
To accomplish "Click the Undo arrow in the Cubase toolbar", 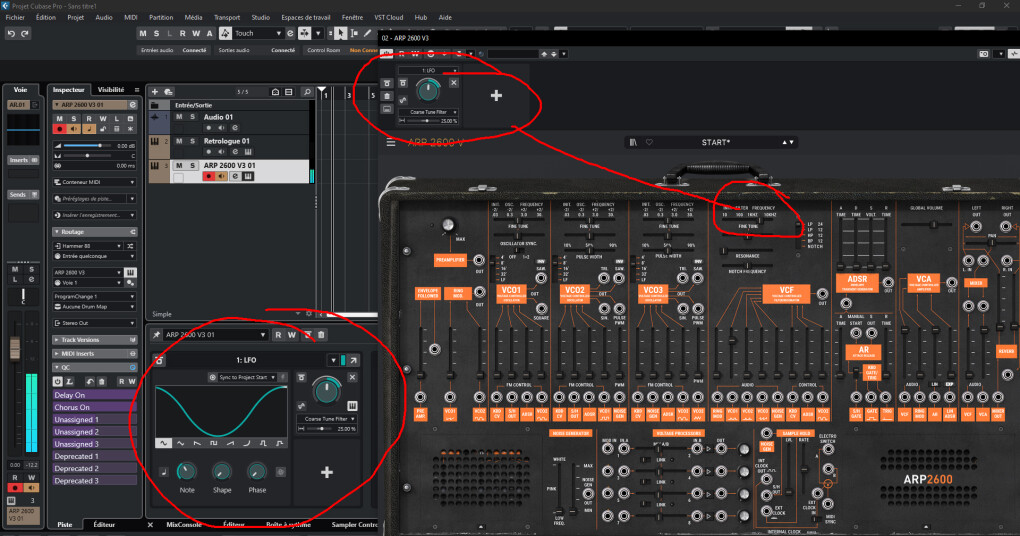I will pyautogui.click(x=10, y=34).
